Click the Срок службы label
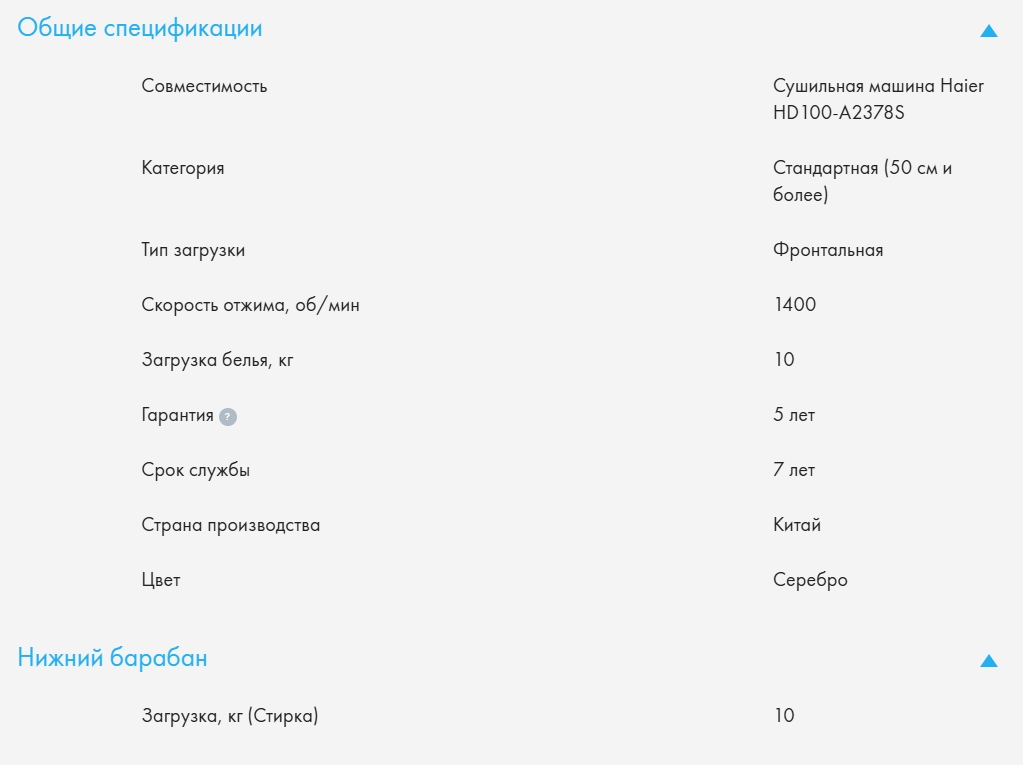1023x765 pixels. [196, 470]
